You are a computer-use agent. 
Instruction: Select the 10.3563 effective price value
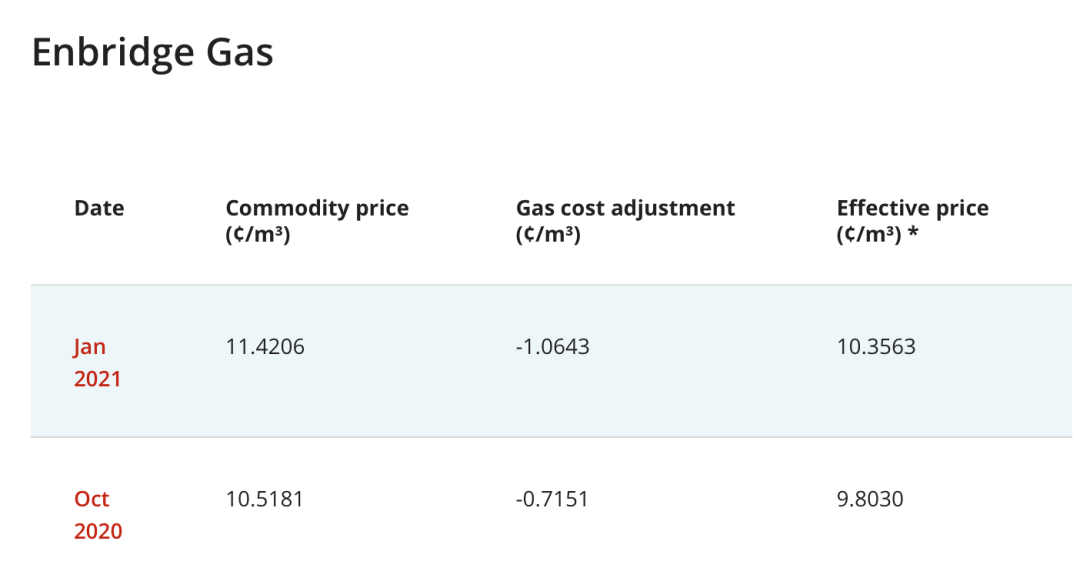point(875,346)
